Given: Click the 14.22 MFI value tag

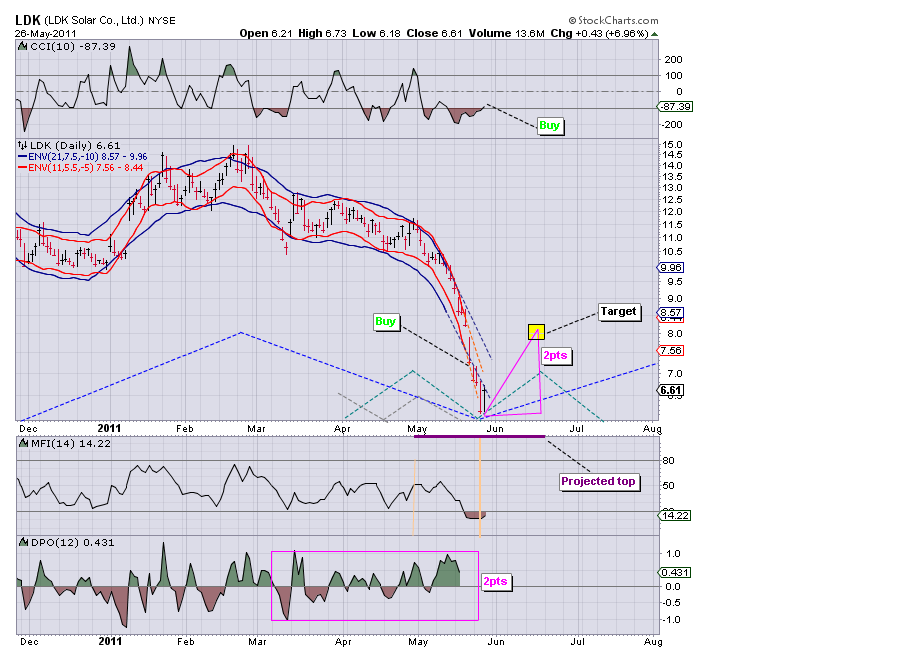Looking at the screenshot, I should coord(675,515).
